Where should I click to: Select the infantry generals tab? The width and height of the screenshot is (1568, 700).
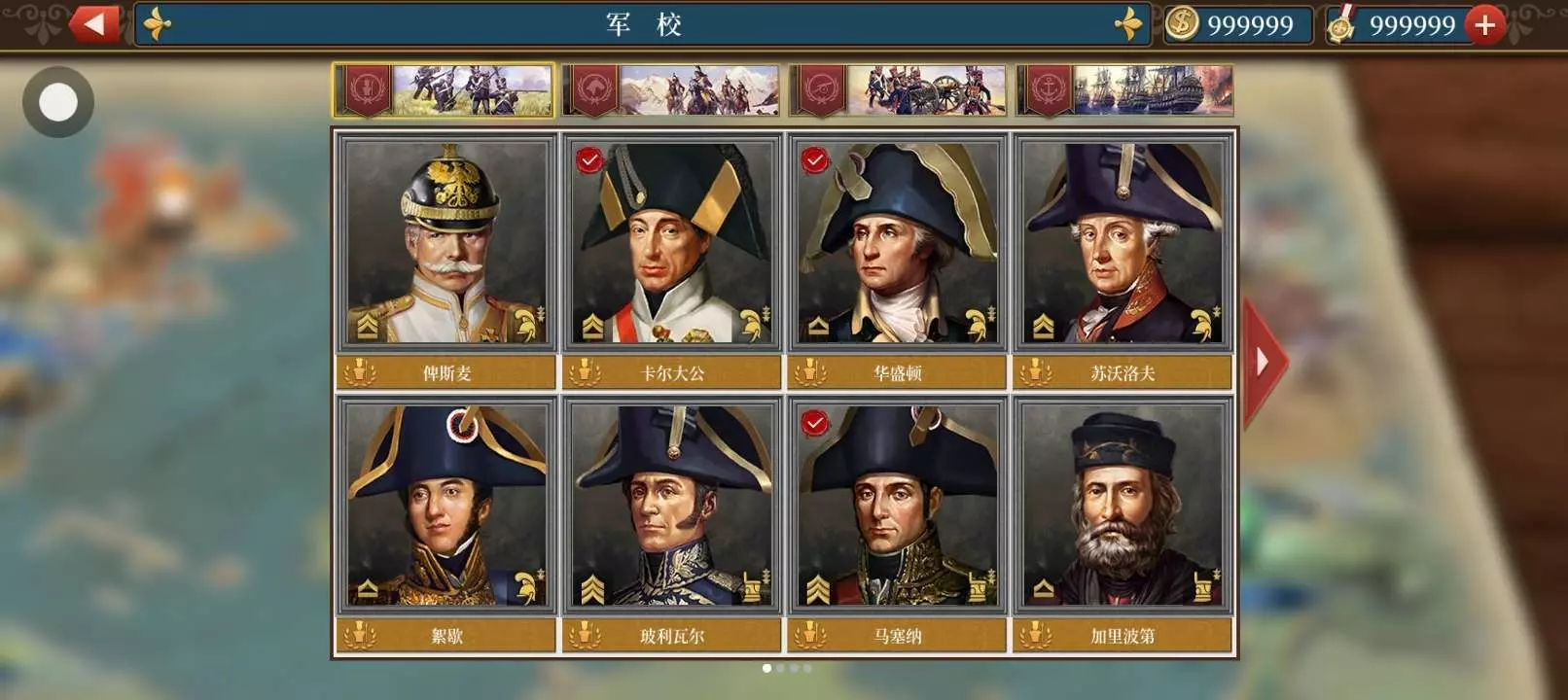pos(444,90)
